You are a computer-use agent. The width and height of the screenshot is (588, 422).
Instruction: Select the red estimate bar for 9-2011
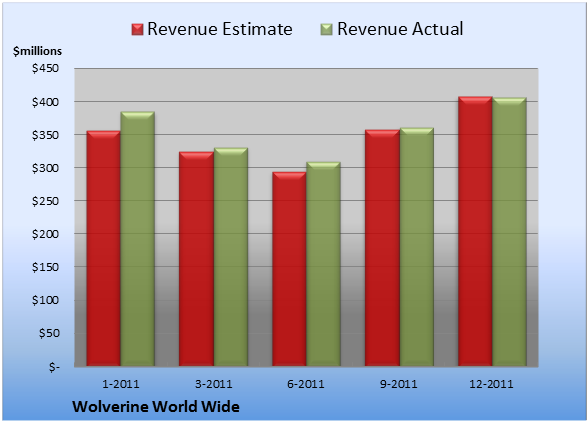[382, 248]
